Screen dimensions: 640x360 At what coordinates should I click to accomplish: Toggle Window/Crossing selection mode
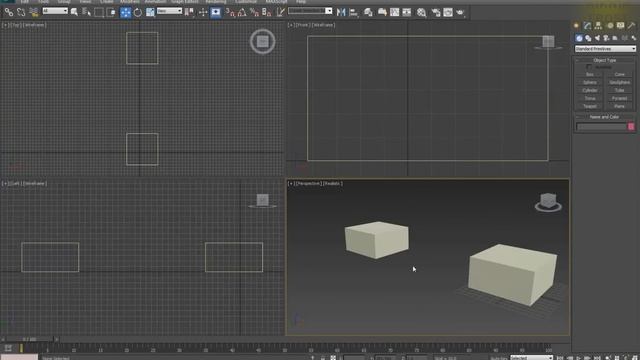[x=111, y=13]
